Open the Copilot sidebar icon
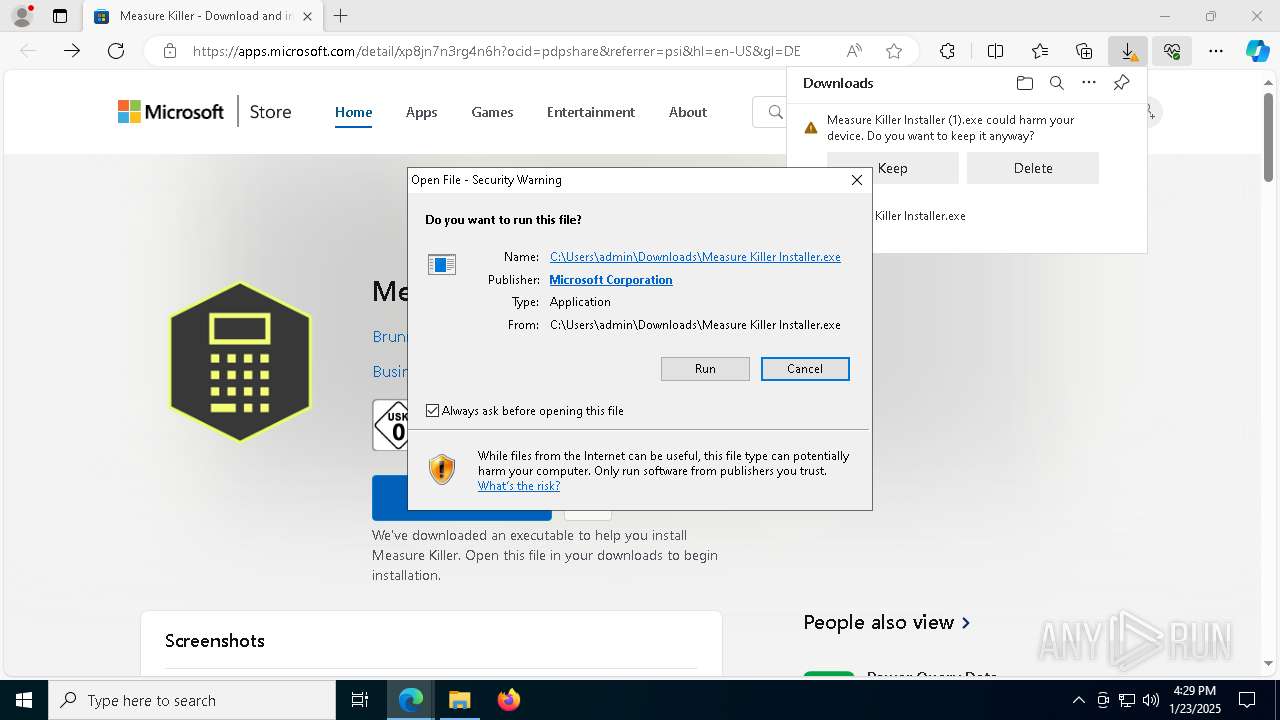 pos(1257,51)
